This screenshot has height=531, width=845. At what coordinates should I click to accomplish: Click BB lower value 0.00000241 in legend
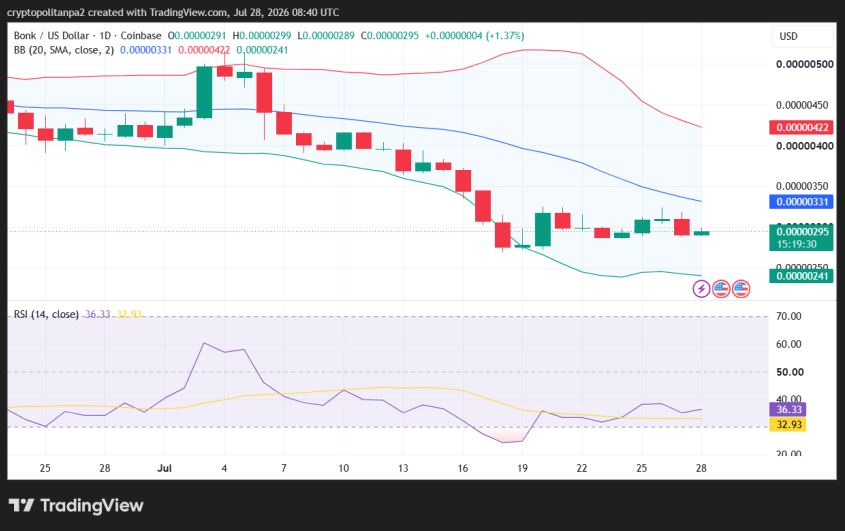coord(262,50)
